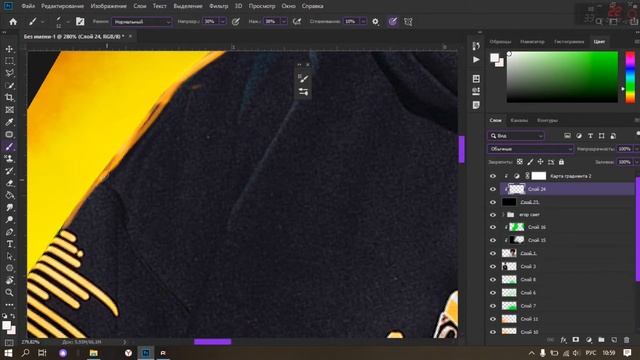Switch to the Контуры tab
The width and height of the screenshot is (640, 360).
[547, 120]
